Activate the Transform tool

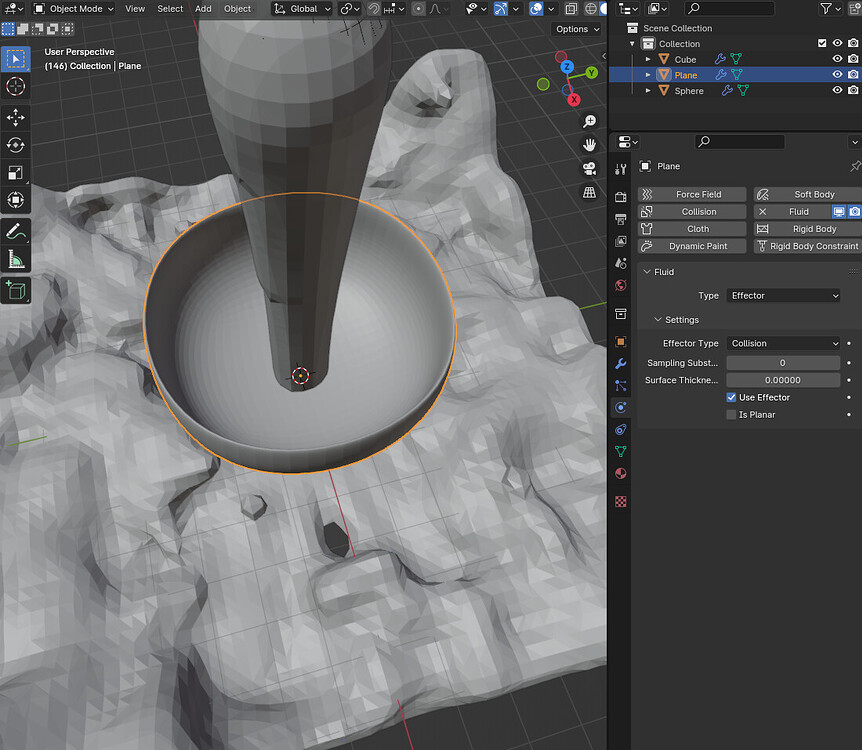pyautogui.click(x=15, y=200)
